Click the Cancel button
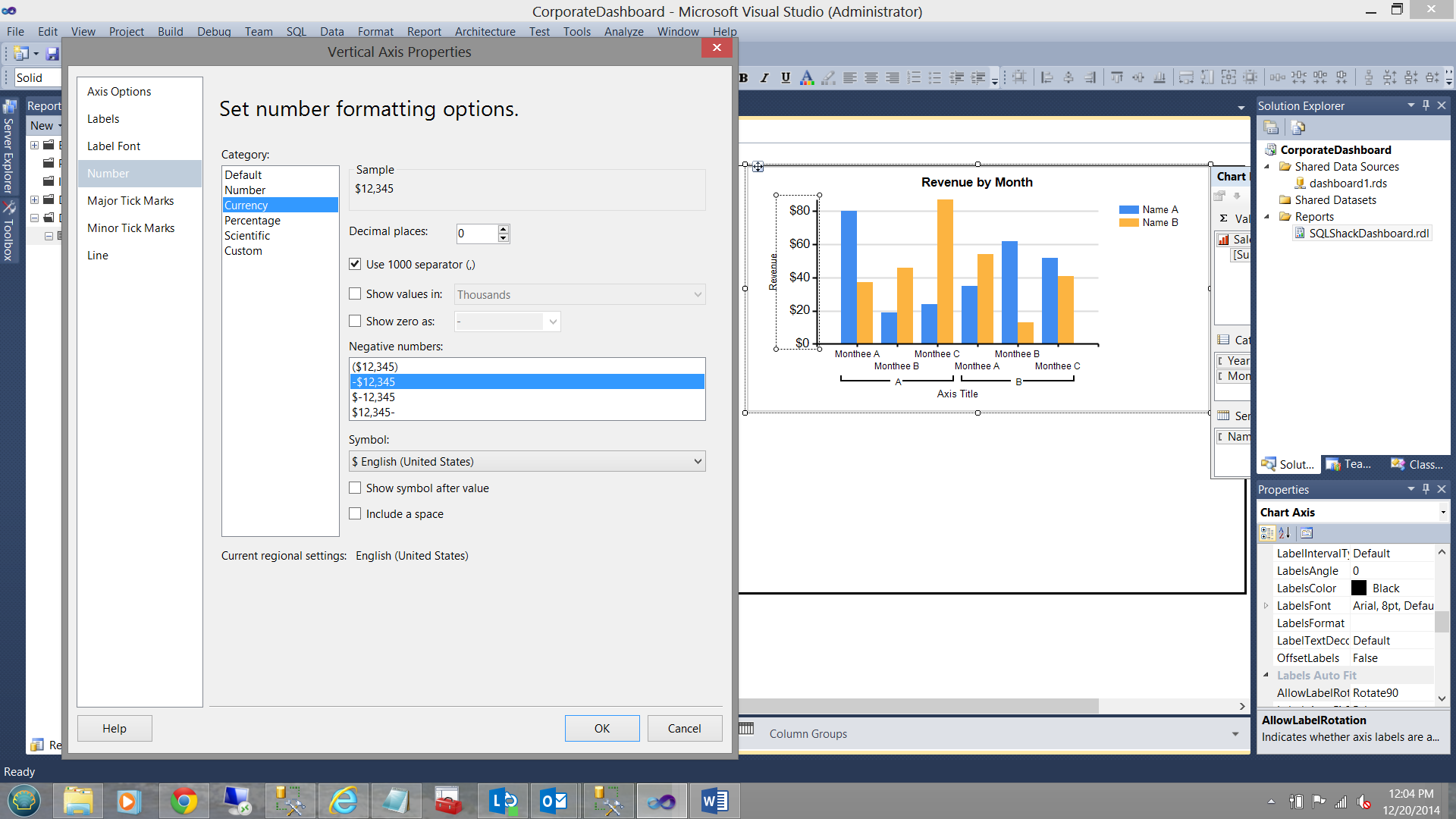The height and width of the screenshot is (819, 1456). [x=684, y=728]
